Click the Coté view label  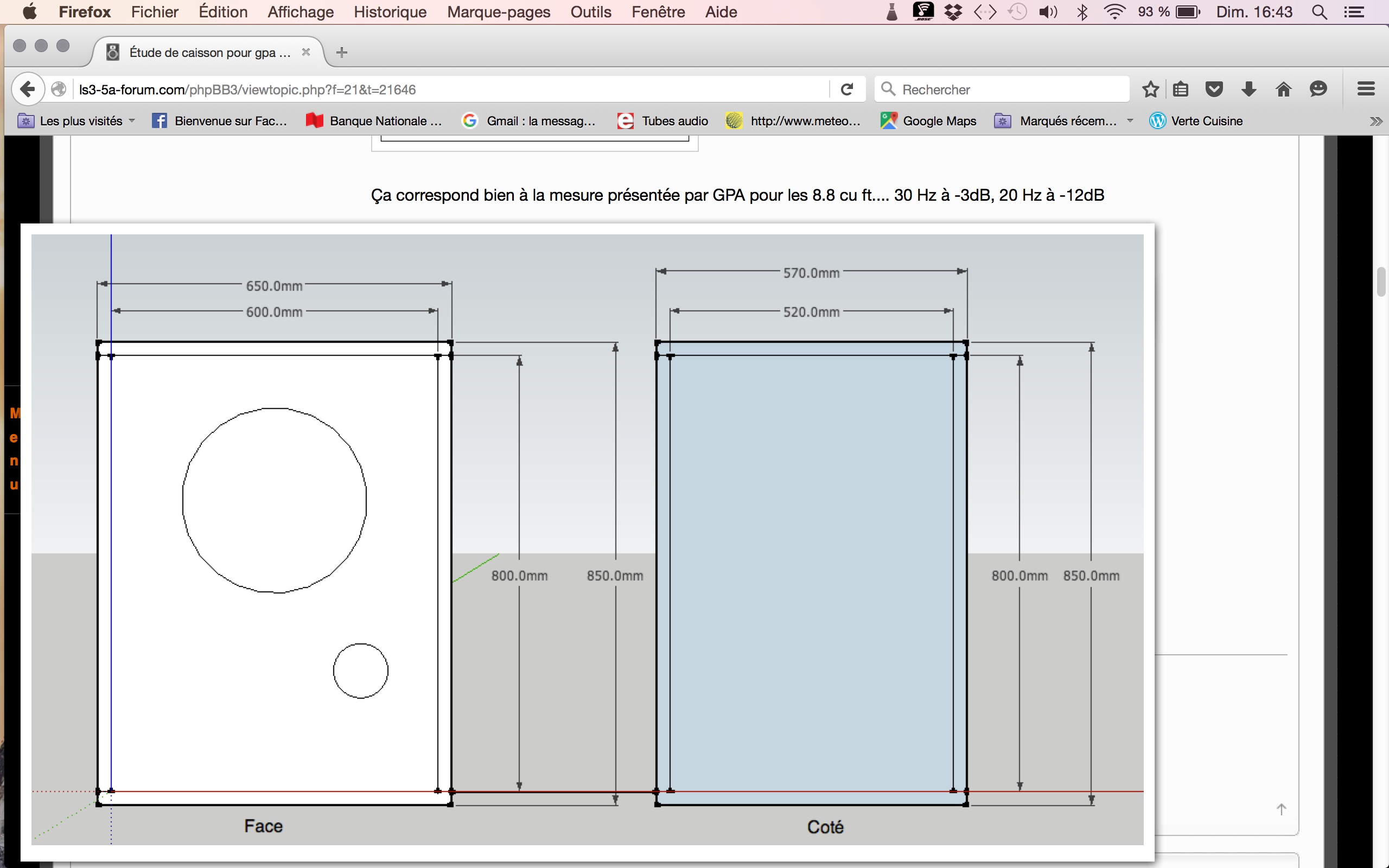[825, 827]
